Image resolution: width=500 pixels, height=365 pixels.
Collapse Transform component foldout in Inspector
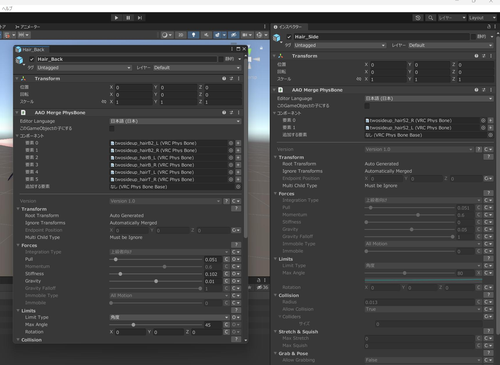(x=275, y=56)
